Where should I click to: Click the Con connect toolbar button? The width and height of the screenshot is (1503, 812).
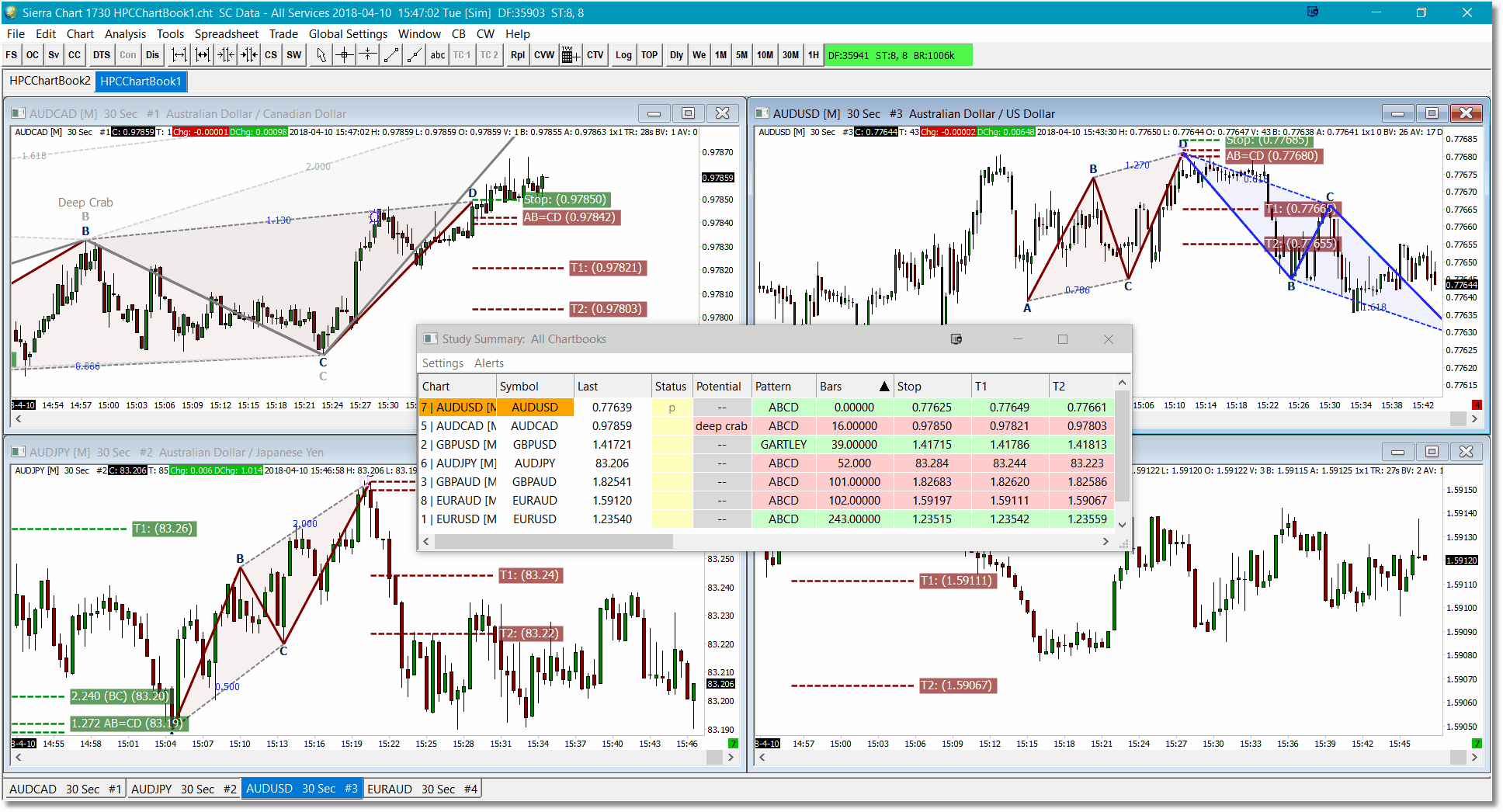[128, 55]
